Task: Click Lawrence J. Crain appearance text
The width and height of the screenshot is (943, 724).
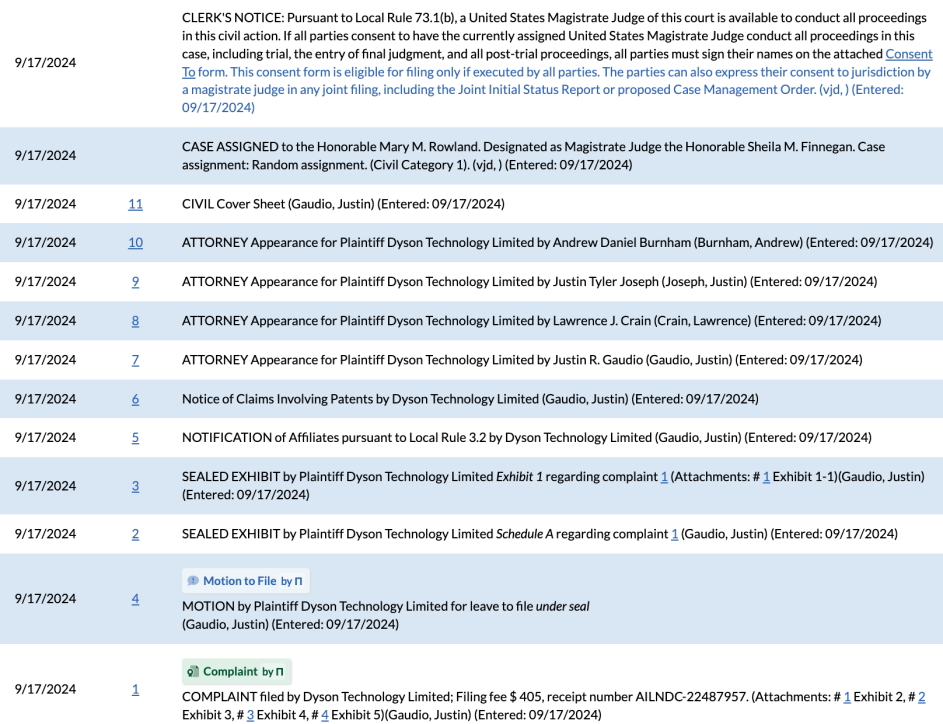Action: pos(532,321)
